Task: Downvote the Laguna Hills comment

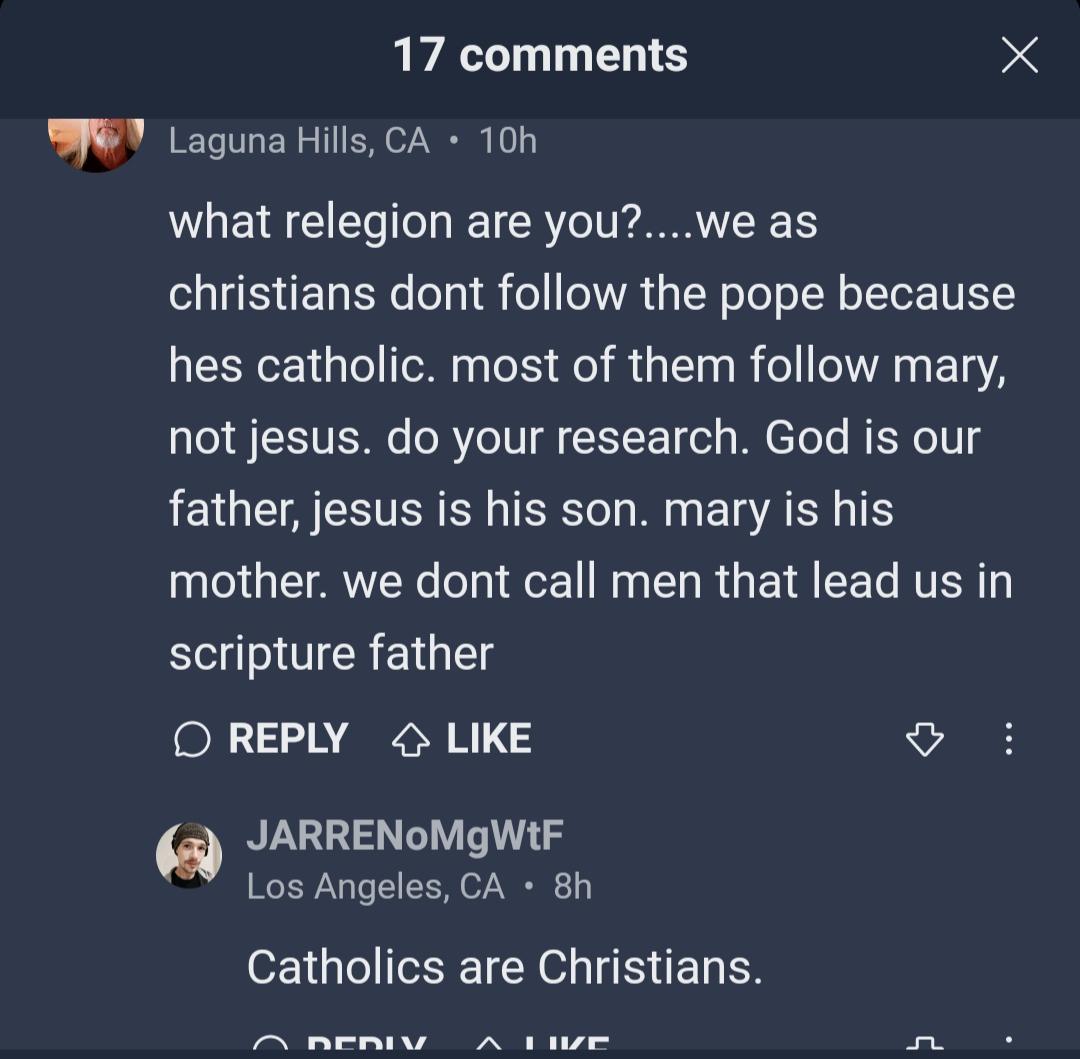Action: pos(924,740)
